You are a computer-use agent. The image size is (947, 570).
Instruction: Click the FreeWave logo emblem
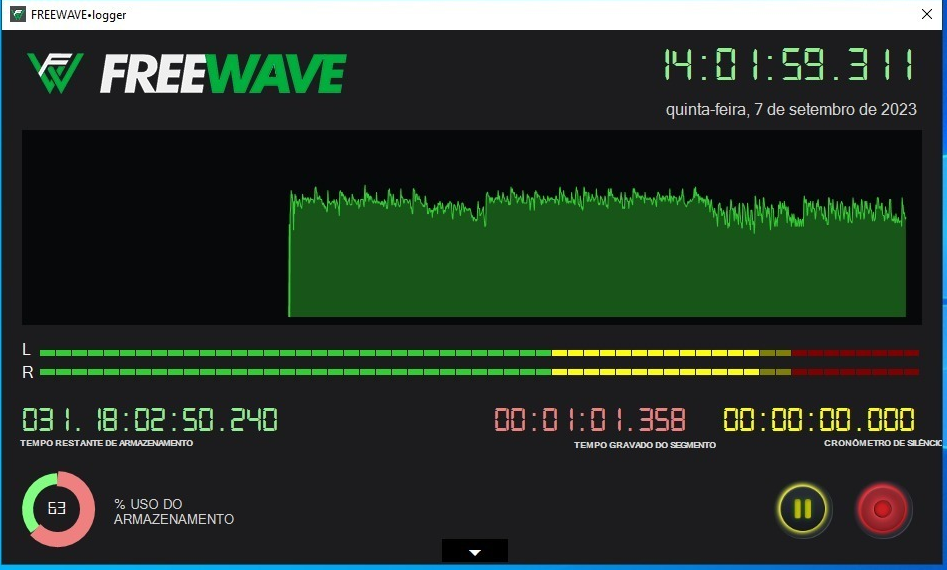point(56,73)
